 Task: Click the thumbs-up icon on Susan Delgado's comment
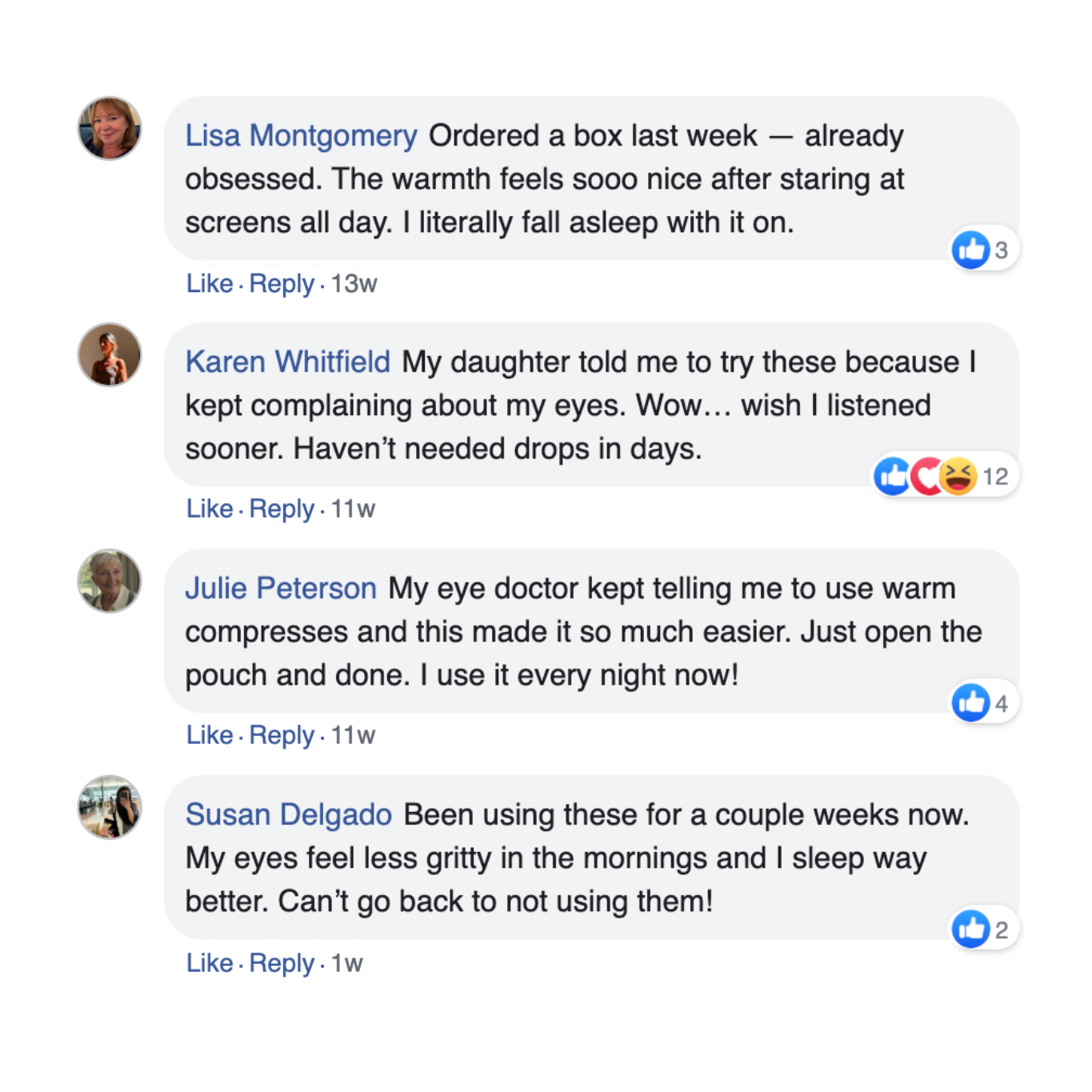[971, 930]
